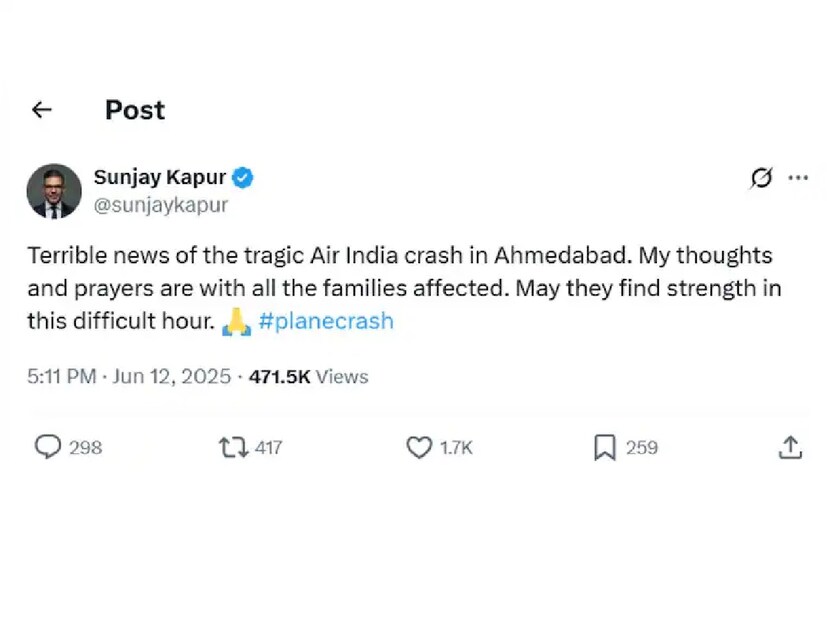Viewport: 827px width, 620px height.
Task: Reply using the speech bubble icon
Action: tap(48, 447)
